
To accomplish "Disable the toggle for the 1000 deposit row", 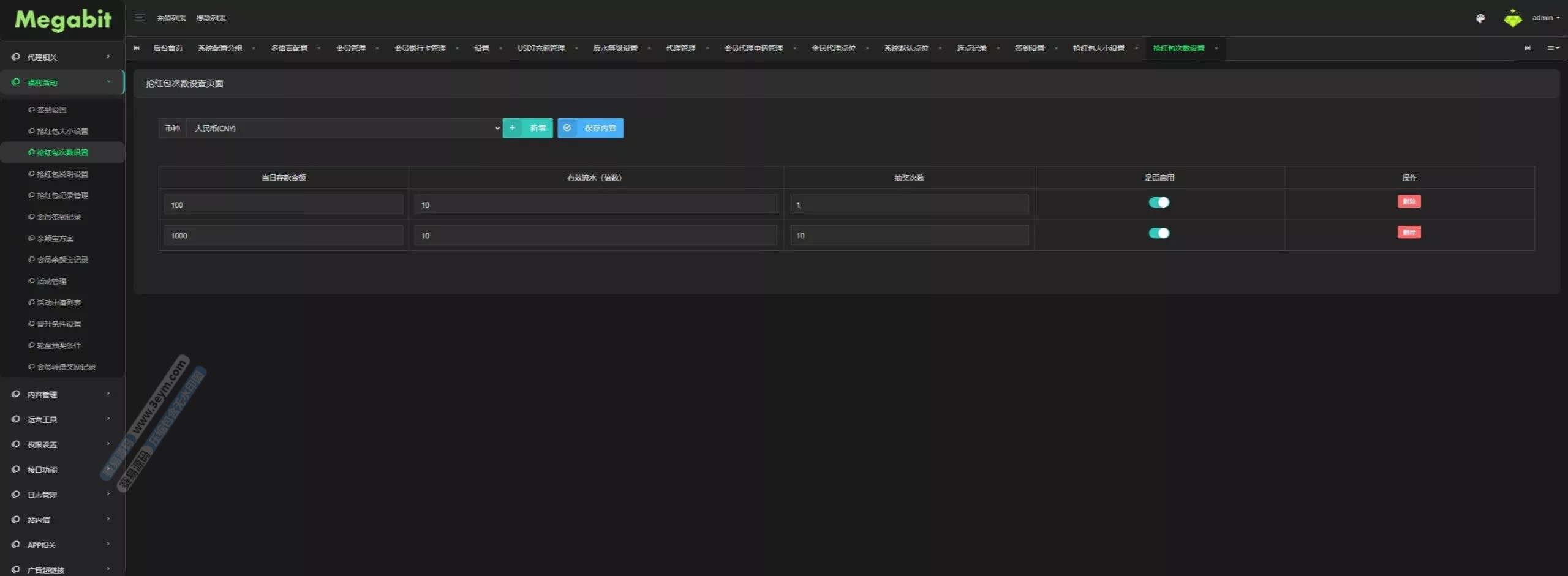I will tap(1158, 233).
